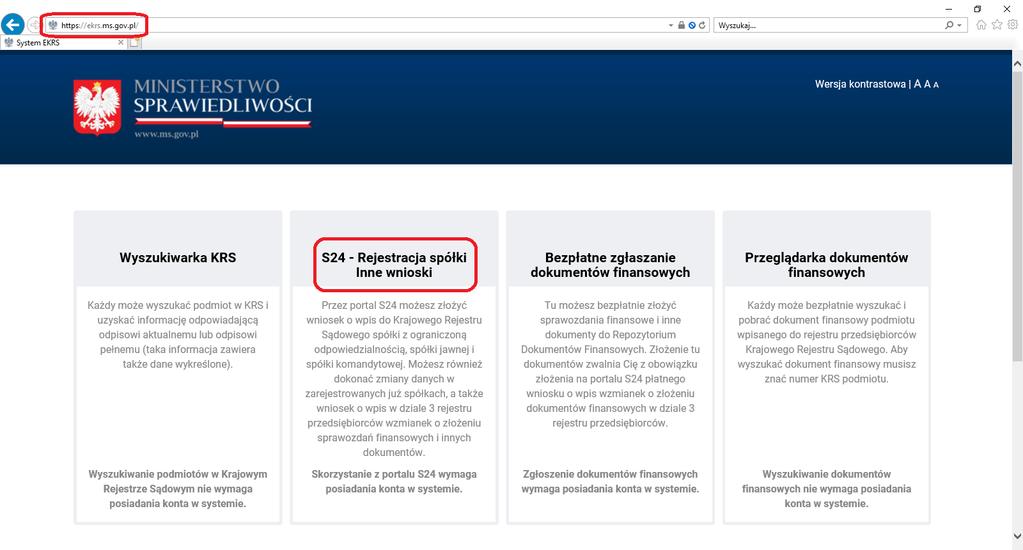
Task: Open Bezpłatne zgłaszanie dokumentów finansowych heading
Action: pos(610,265)
